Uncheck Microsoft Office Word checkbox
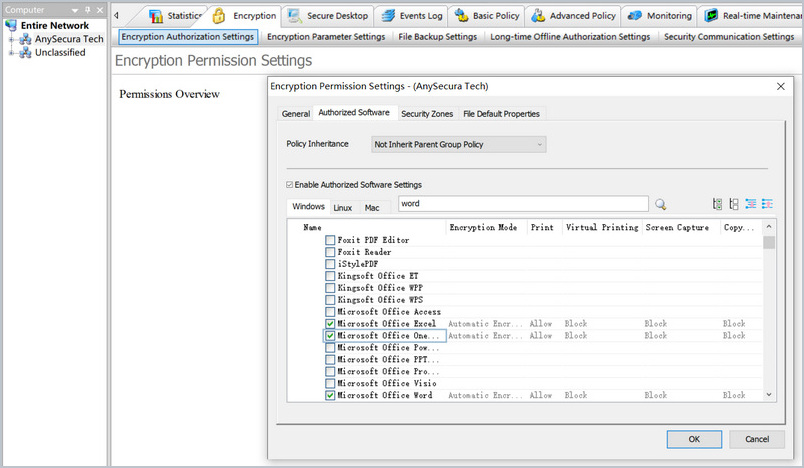The height and width of the screenshot is (468, 804). pyautogui.click(x=330, y=395)
